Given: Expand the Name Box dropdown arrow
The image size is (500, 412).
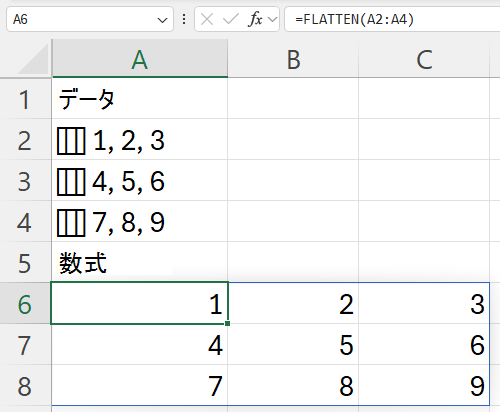Looking at the screenshot, I should (x=162, y=20).
